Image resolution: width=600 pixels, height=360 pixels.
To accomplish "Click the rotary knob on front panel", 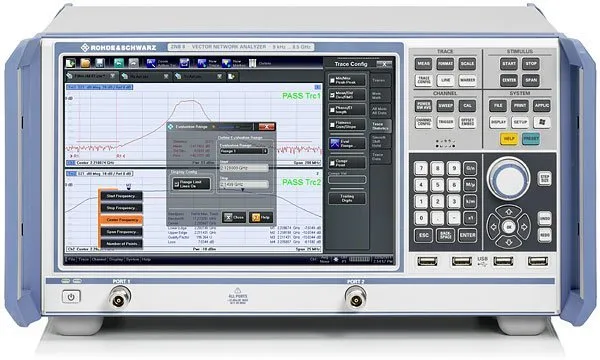I will (x=509, y=178).
